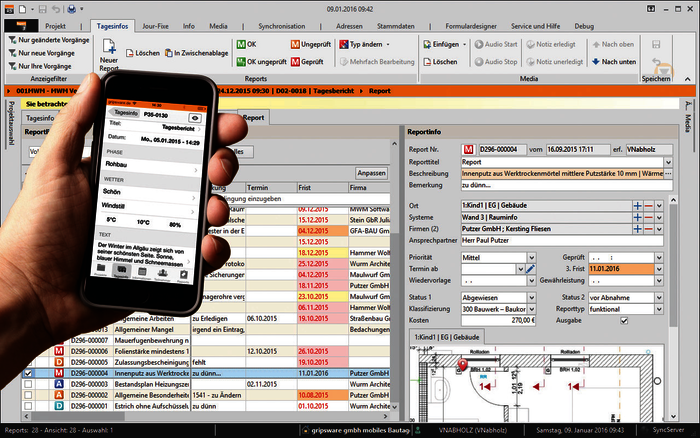Click Notiz unerledigt
This screenshot has width=700, height=438.
pyautogui.click(x=555, y=62)
